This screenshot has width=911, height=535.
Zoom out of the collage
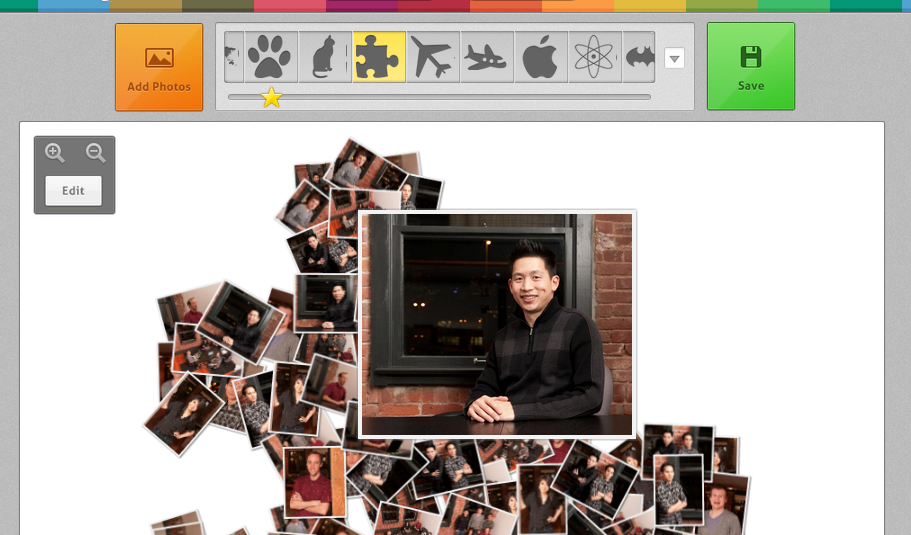click(95, 153)
